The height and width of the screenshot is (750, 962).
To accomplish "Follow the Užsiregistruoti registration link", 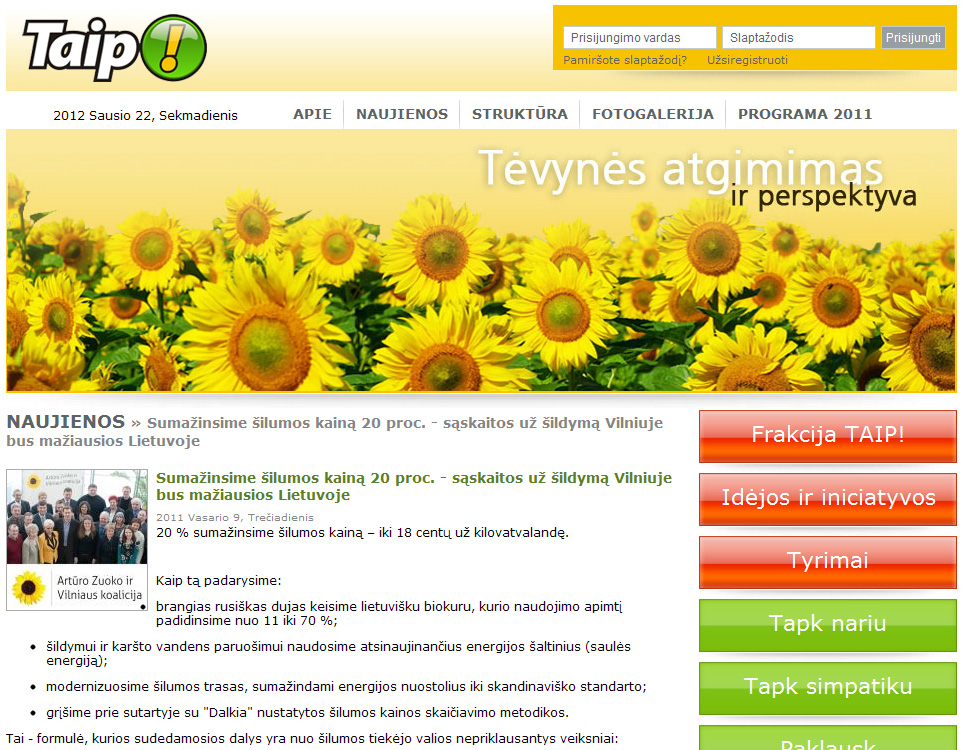I will point(747,60).
